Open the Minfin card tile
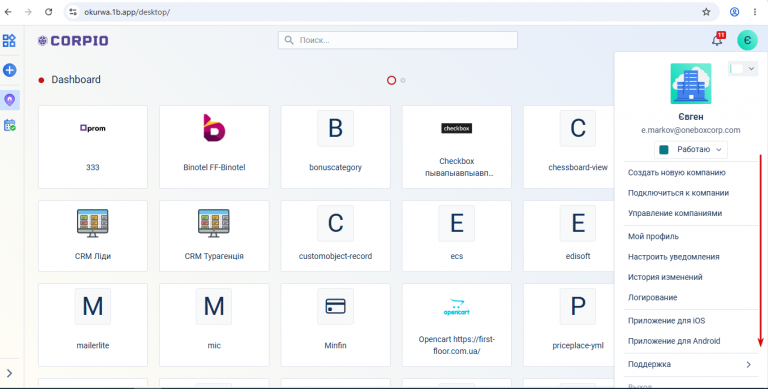 (336, 325)
